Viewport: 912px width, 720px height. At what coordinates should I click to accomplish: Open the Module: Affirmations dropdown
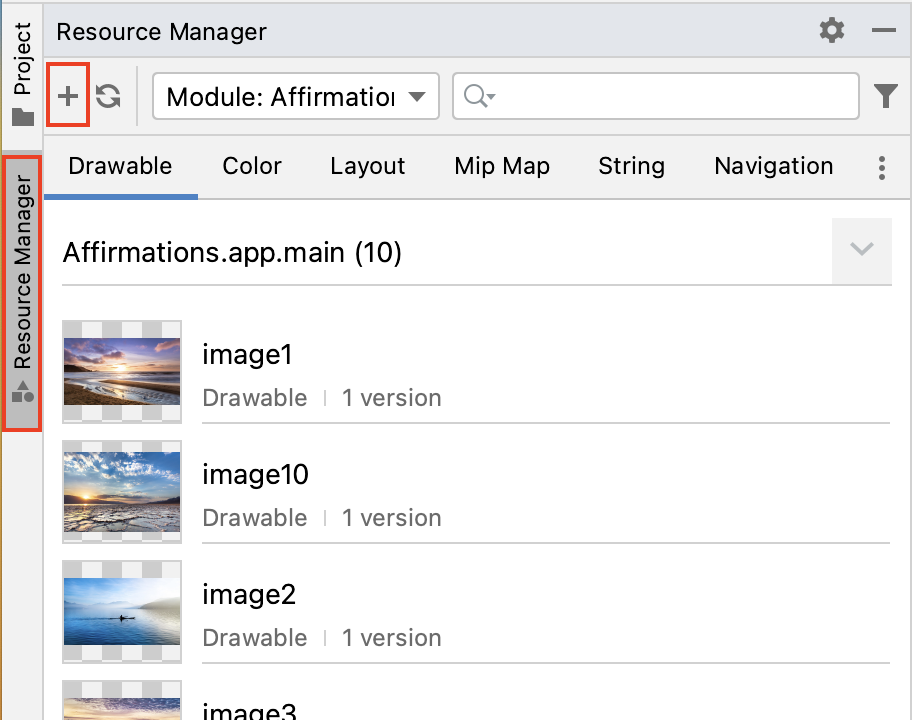(295, 97)
